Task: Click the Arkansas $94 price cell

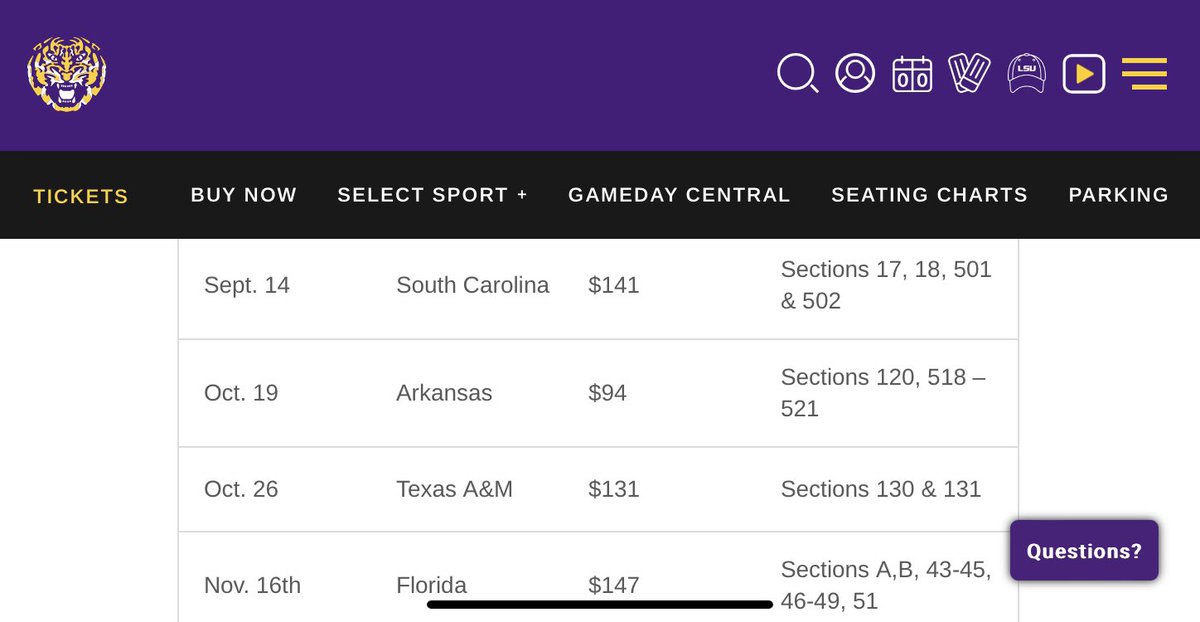Action: click(607, 393)
